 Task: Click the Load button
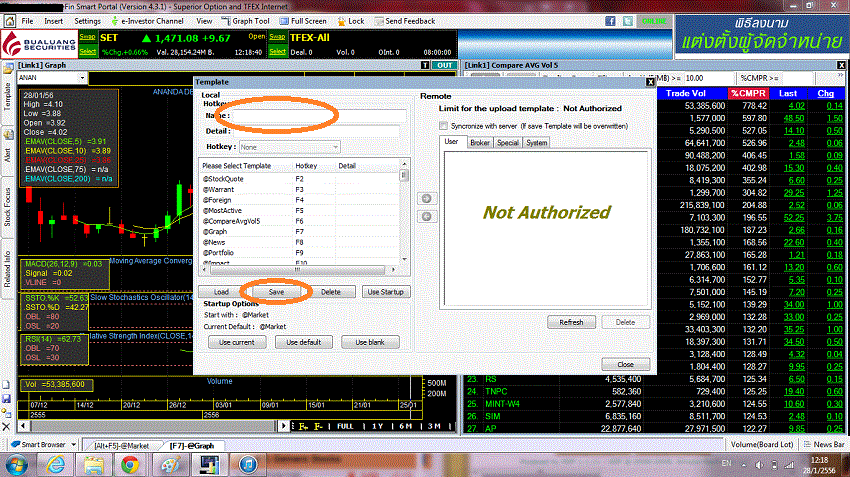(x=221, y=292)
